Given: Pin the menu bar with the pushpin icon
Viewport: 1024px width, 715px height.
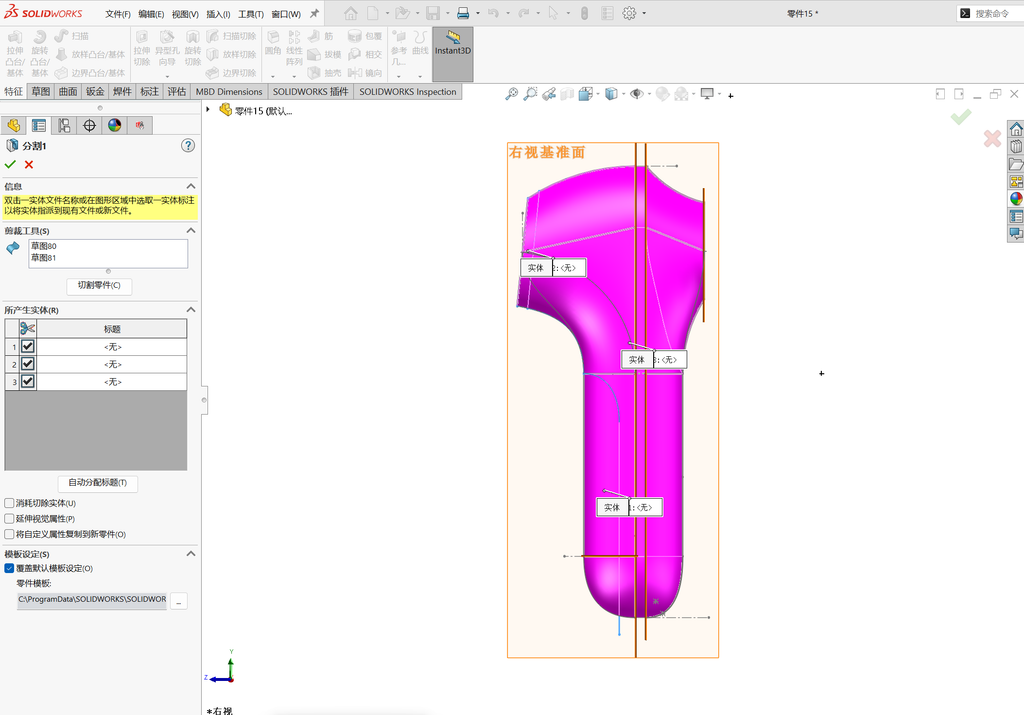Looking at the screenshot, I should tap(314, 13).
